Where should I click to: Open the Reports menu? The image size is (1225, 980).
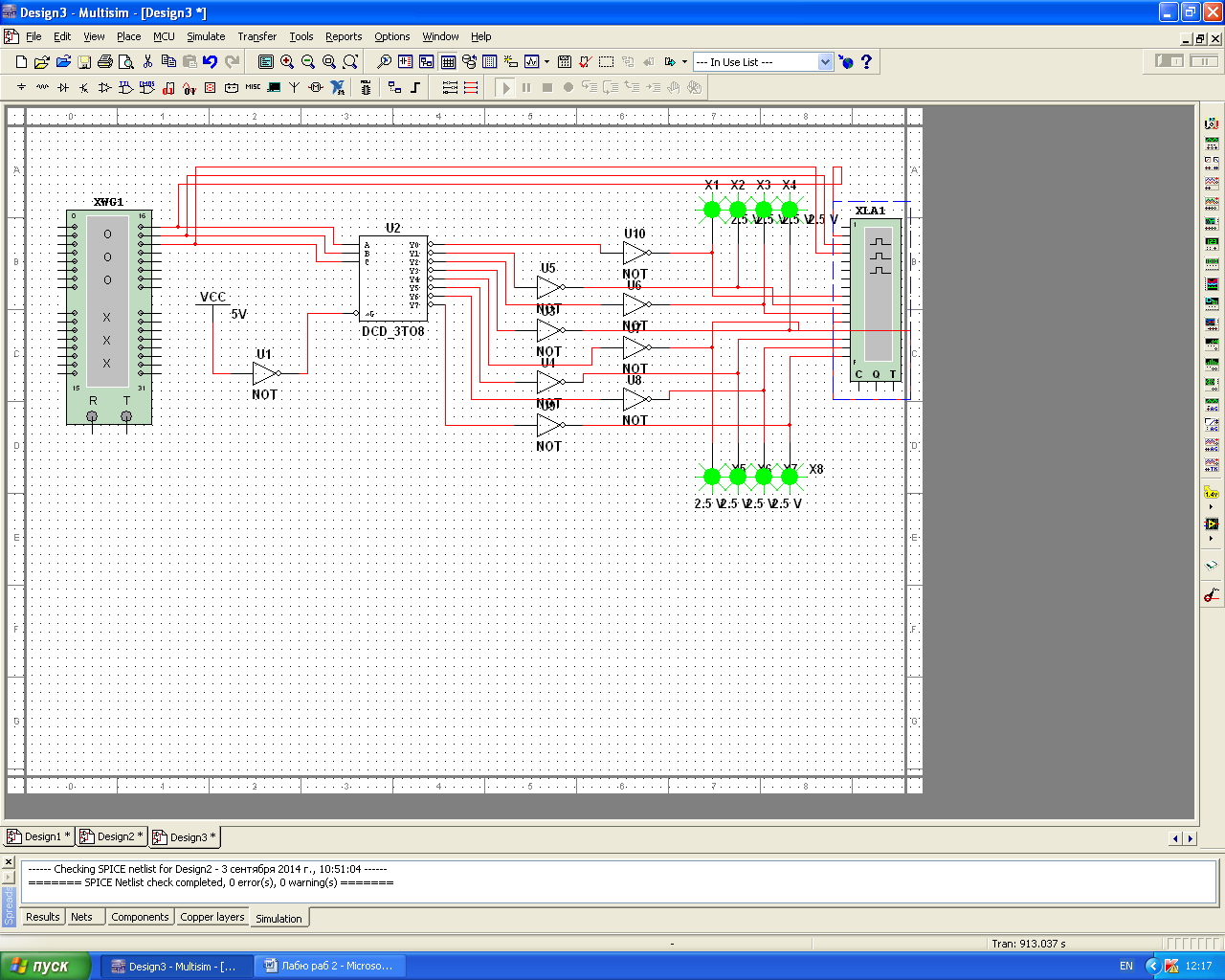(344, 36)
